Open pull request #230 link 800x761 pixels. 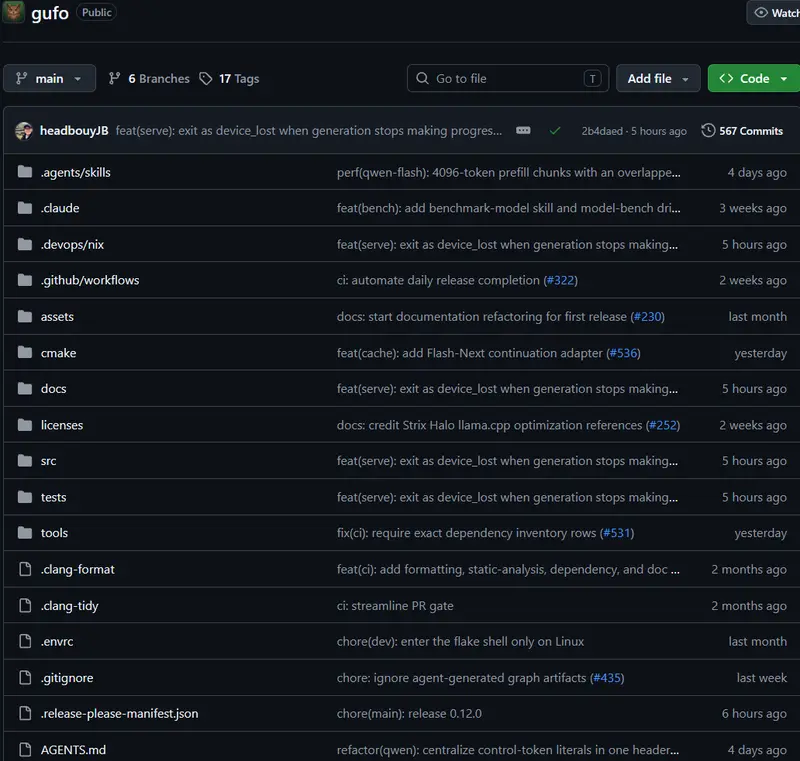(x=647, y=317)
